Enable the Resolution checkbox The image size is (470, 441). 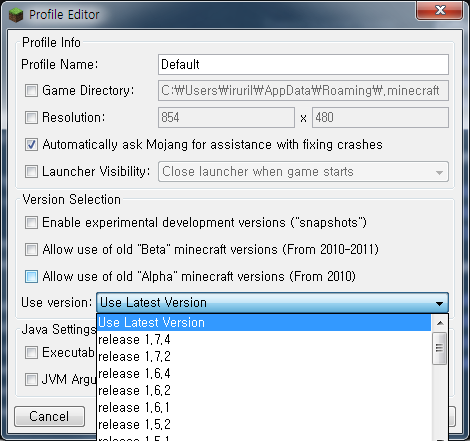pyautogui.click(x=31, y=117)
